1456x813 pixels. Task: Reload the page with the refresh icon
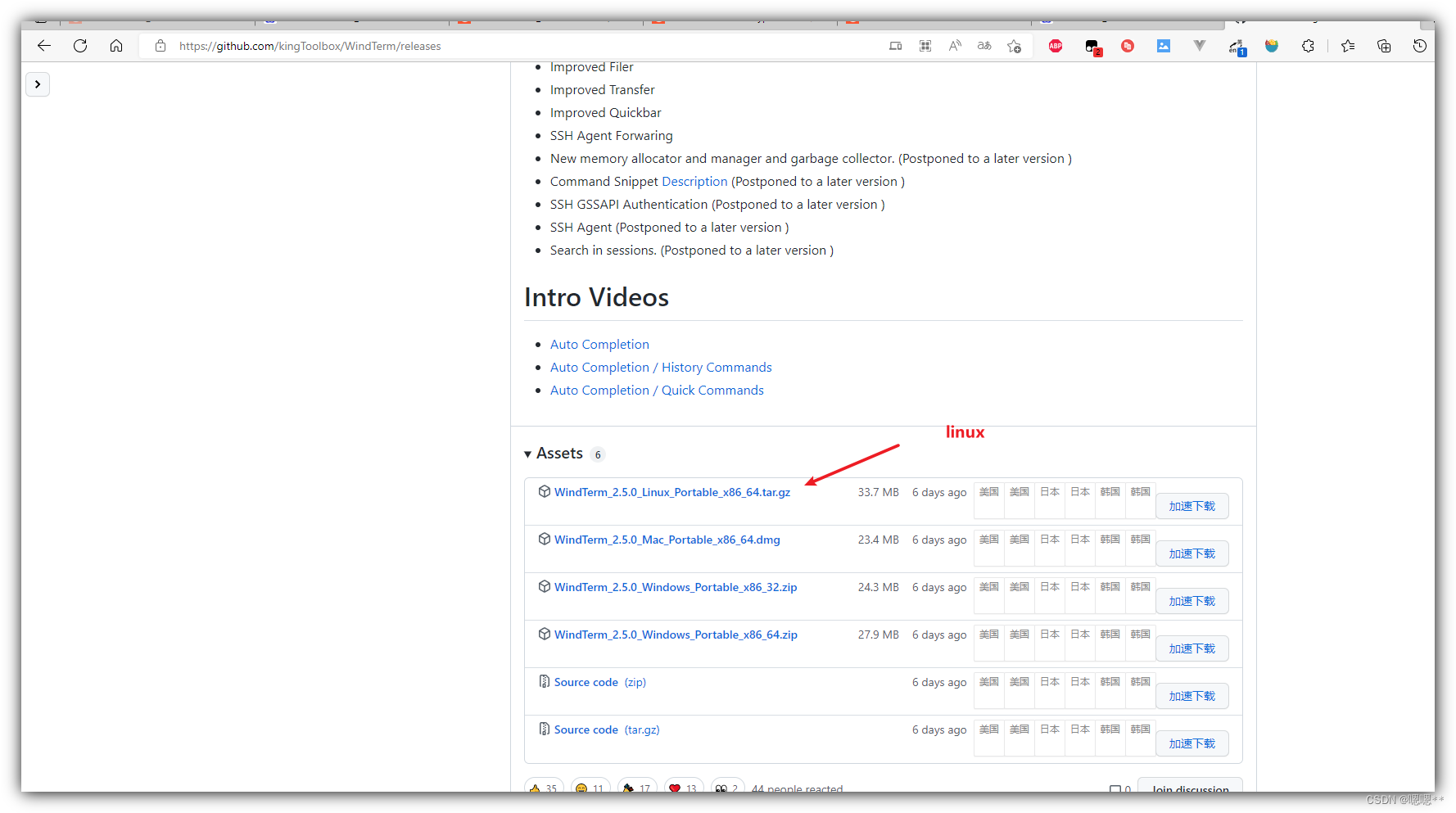click(x=80, y=46)
